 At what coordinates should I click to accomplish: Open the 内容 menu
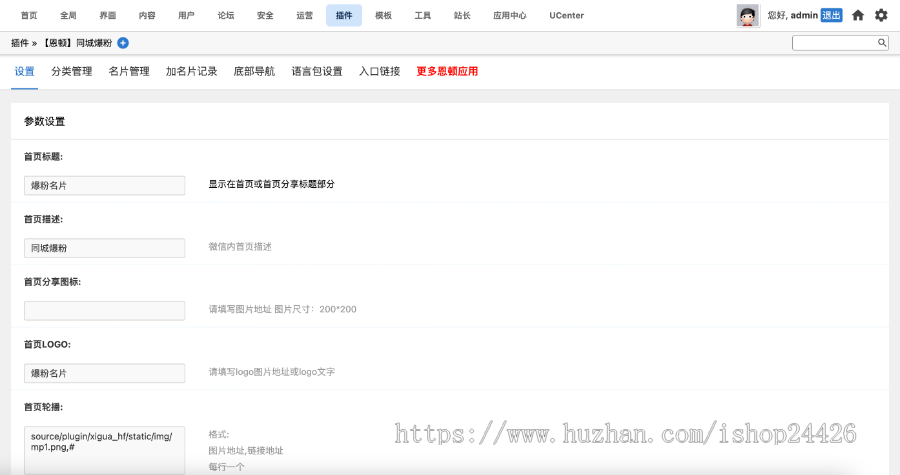(x=147, y=15)
